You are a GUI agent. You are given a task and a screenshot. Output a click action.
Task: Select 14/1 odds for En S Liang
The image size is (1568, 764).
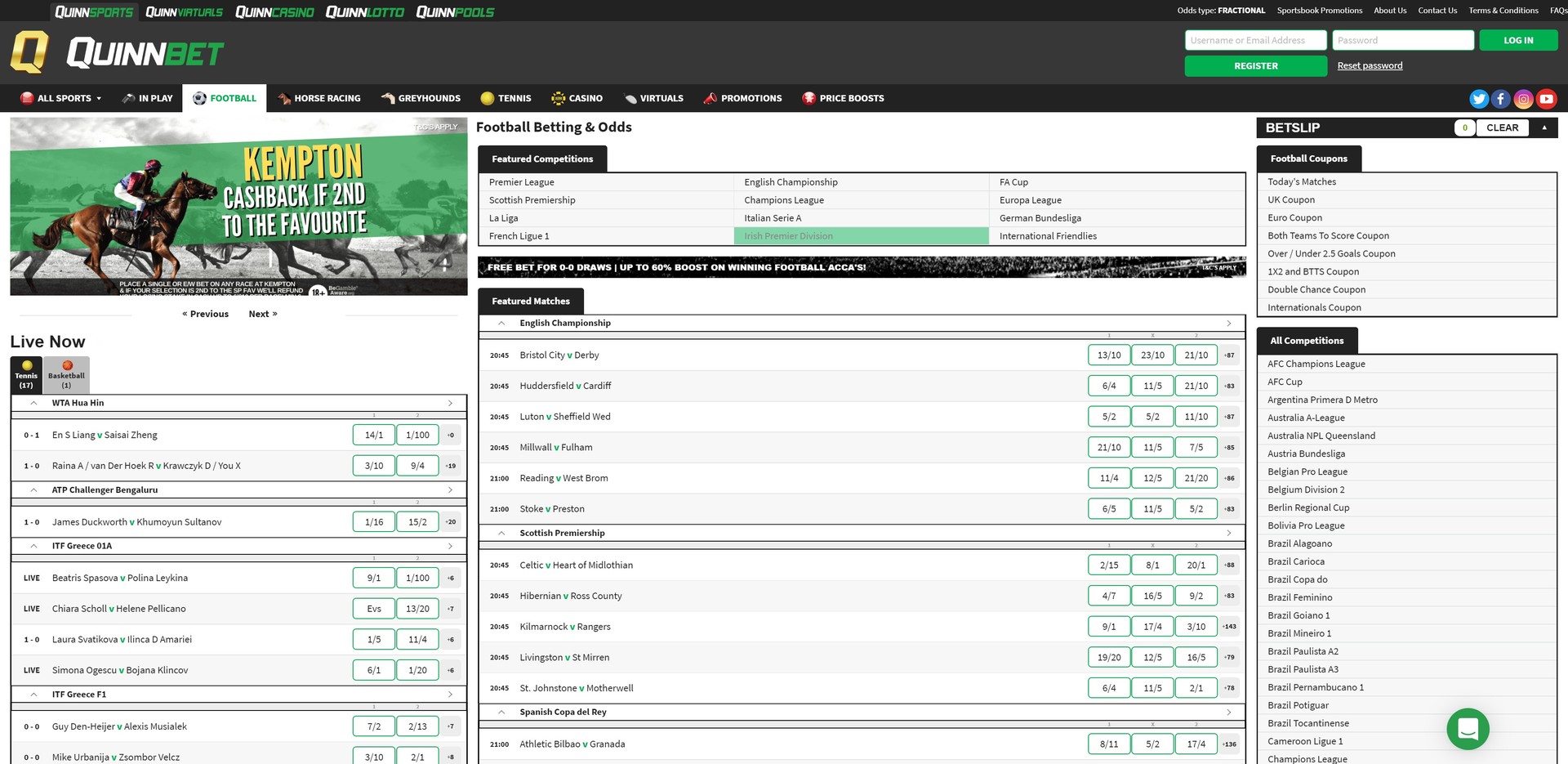pyautogui.click(x=374, y=436)
